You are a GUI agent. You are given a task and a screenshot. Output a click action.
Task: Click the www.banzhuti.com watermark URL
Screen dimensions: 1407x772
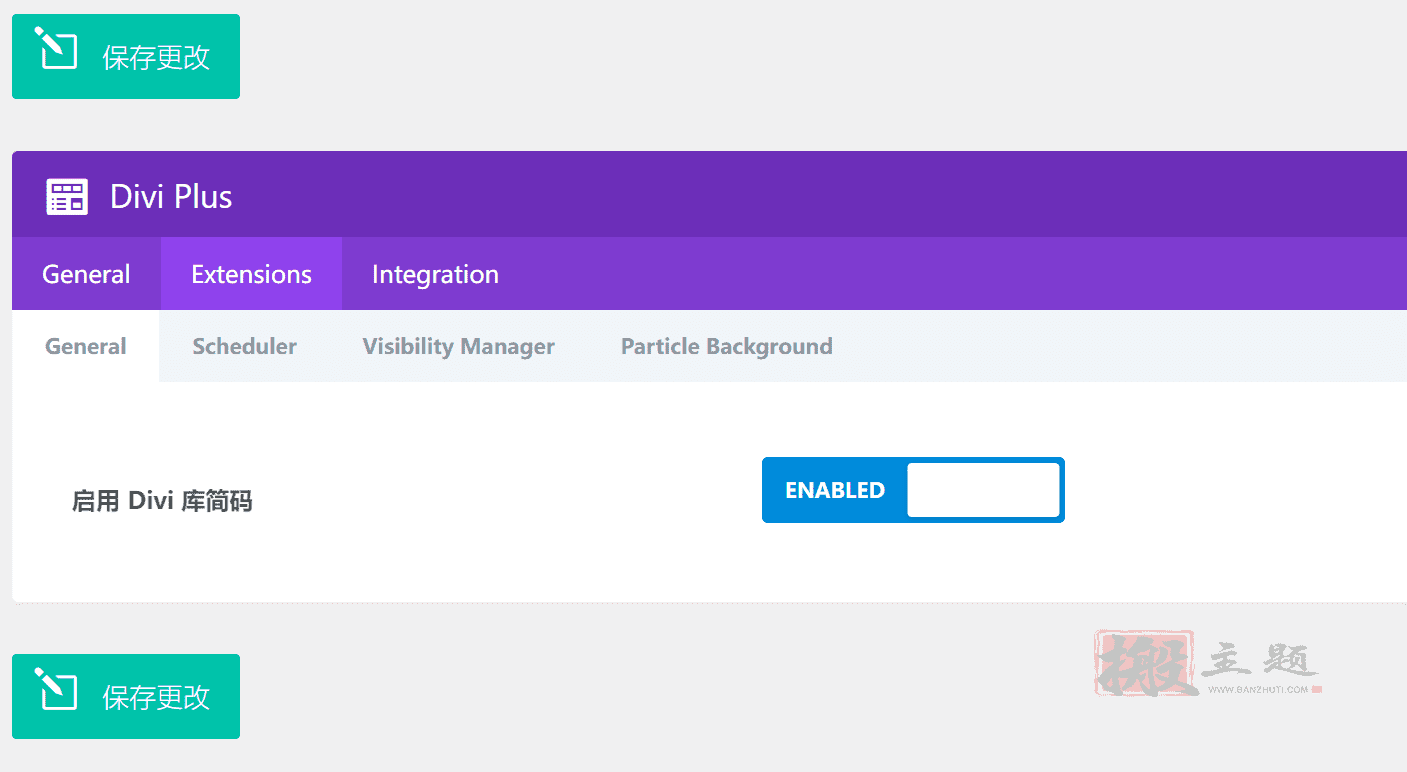coord(1258,689)
